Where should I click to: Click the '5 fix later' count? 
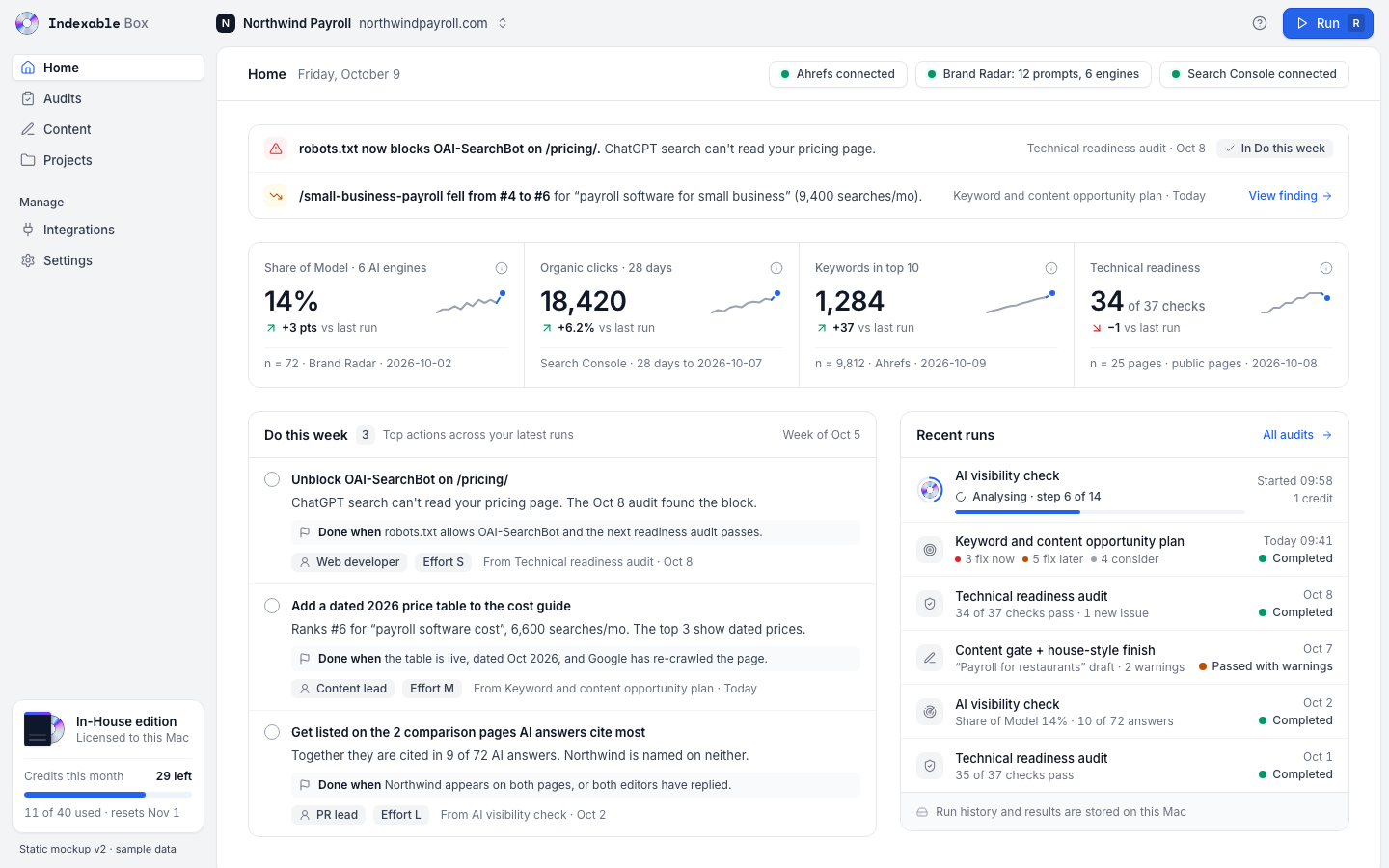tap(1053, 559)
